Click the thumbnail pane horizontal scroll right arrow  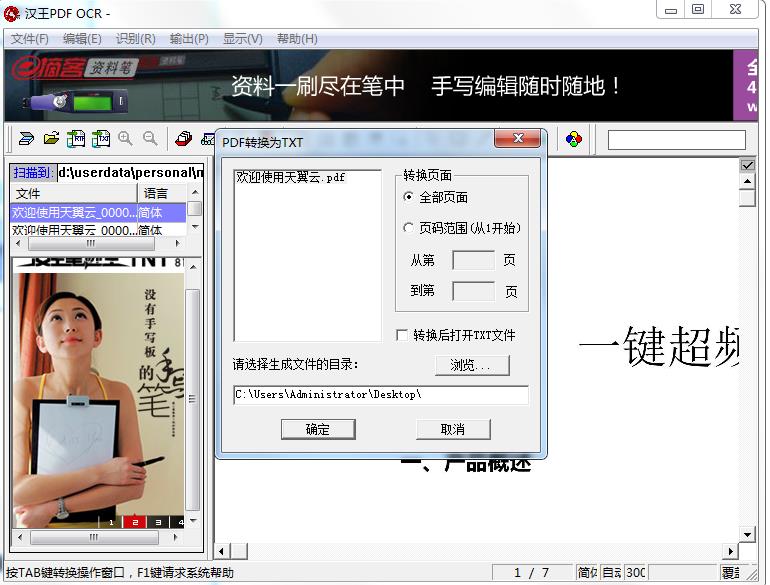175,537
